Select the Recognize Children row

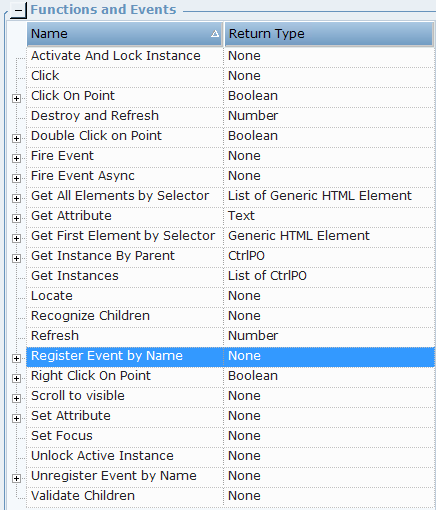(x=231, y=316)
